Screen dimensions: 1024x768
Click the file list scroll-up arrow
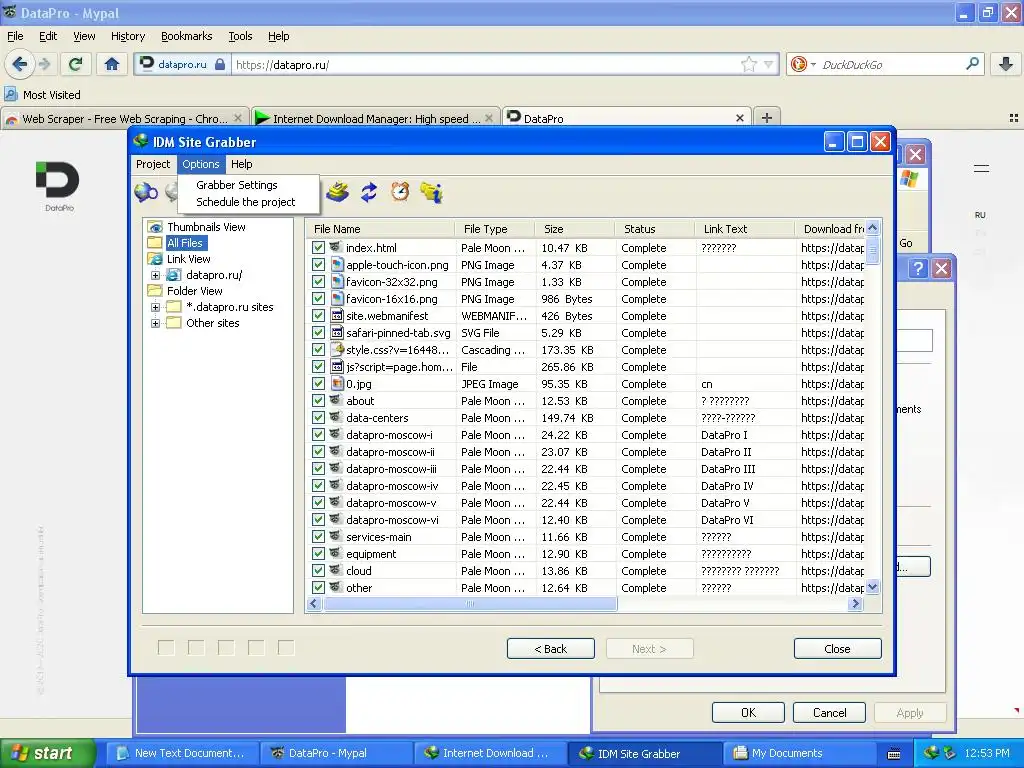(x=872, y=228)
